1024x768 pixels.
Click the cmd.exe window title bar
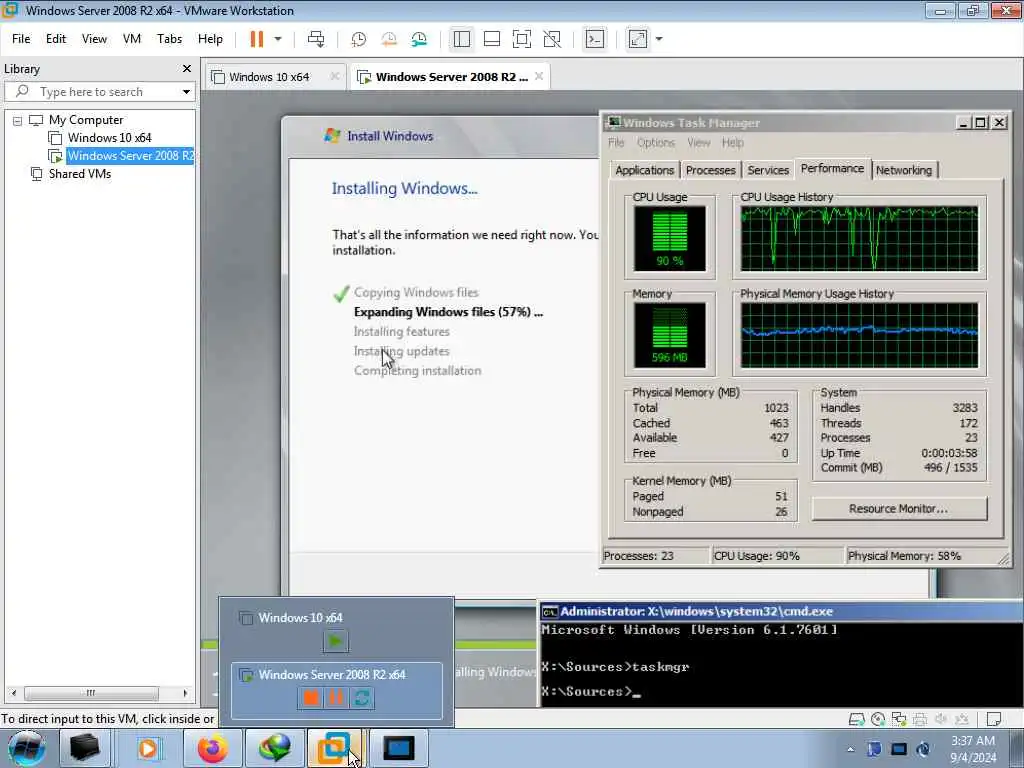click(781, 612)
